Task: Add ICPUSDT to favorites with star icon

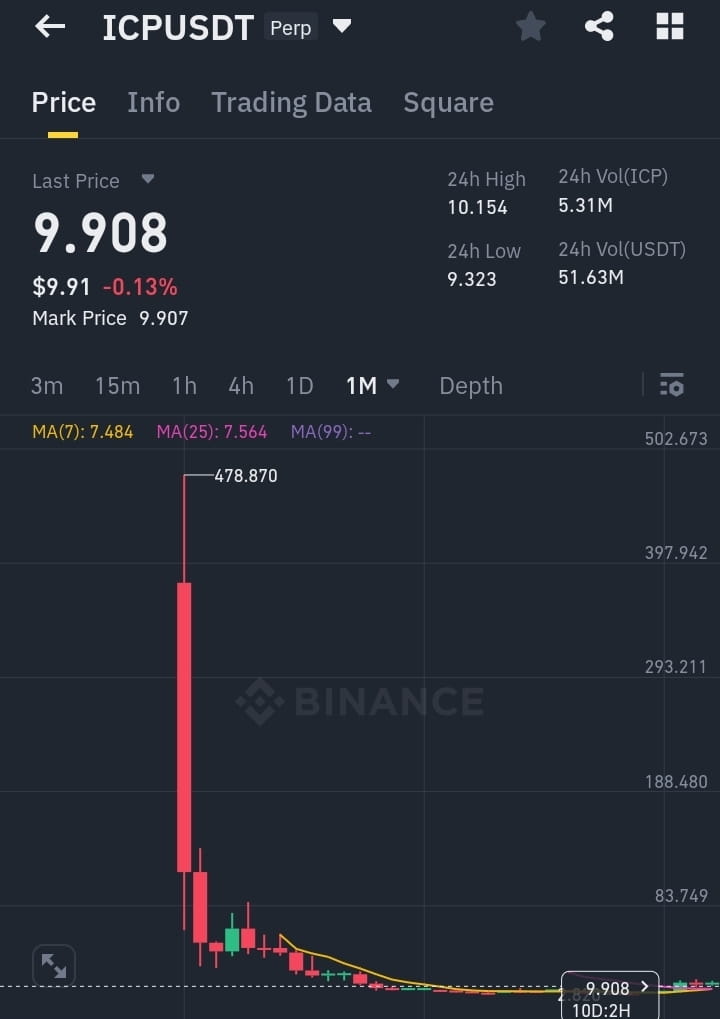Action: pyautogui.click(x=530, y=27)
